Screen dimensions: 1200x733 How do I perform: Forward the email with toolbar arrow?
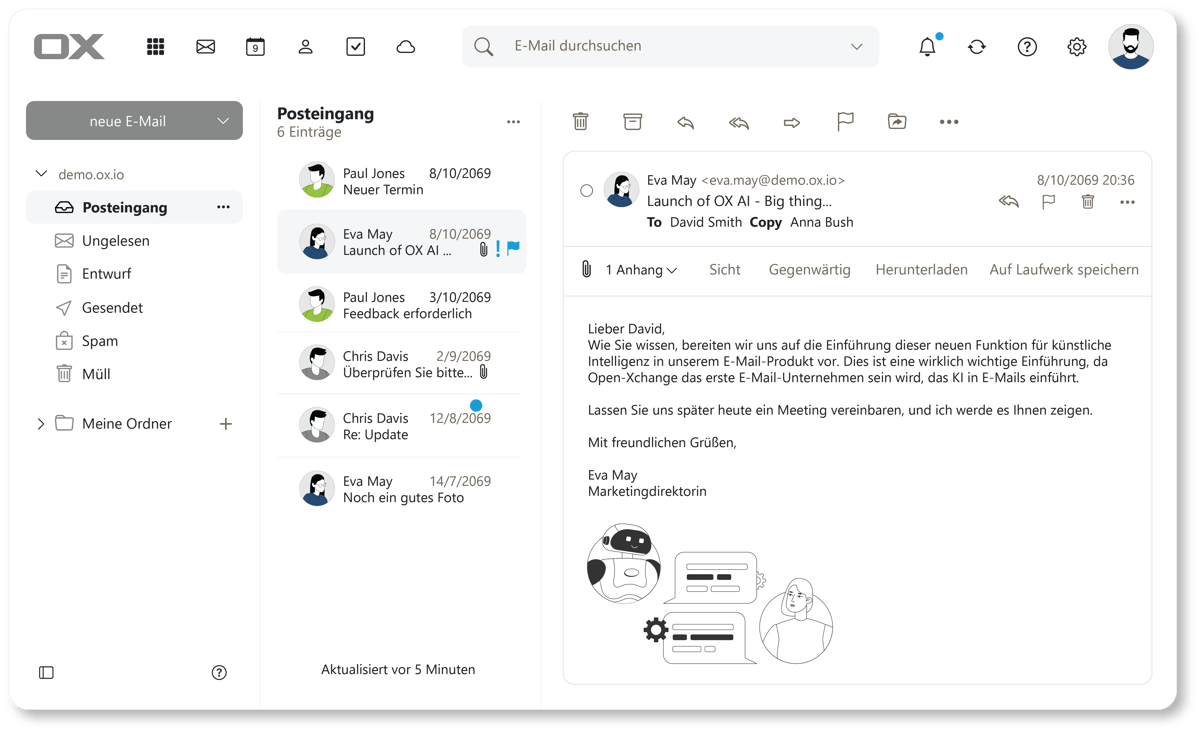click(792, 122)
